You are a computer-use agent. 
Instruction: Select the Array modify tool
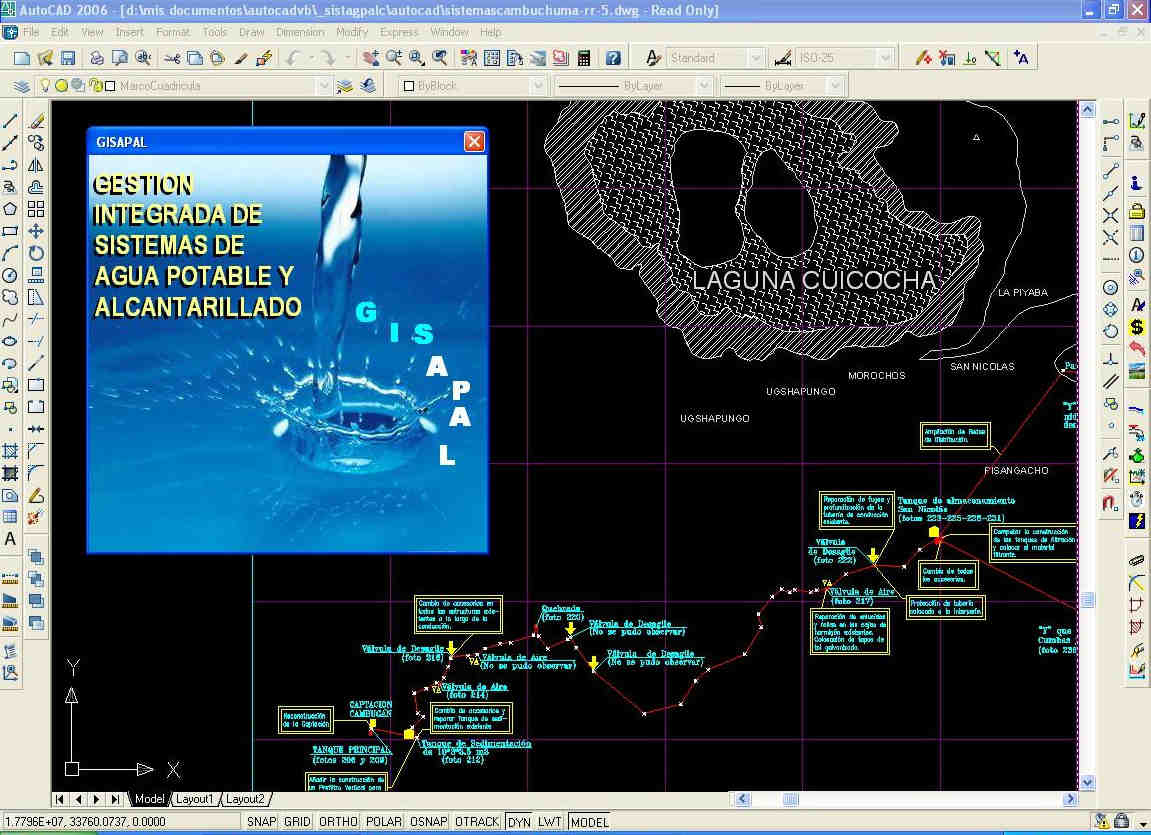pos(37,209)
